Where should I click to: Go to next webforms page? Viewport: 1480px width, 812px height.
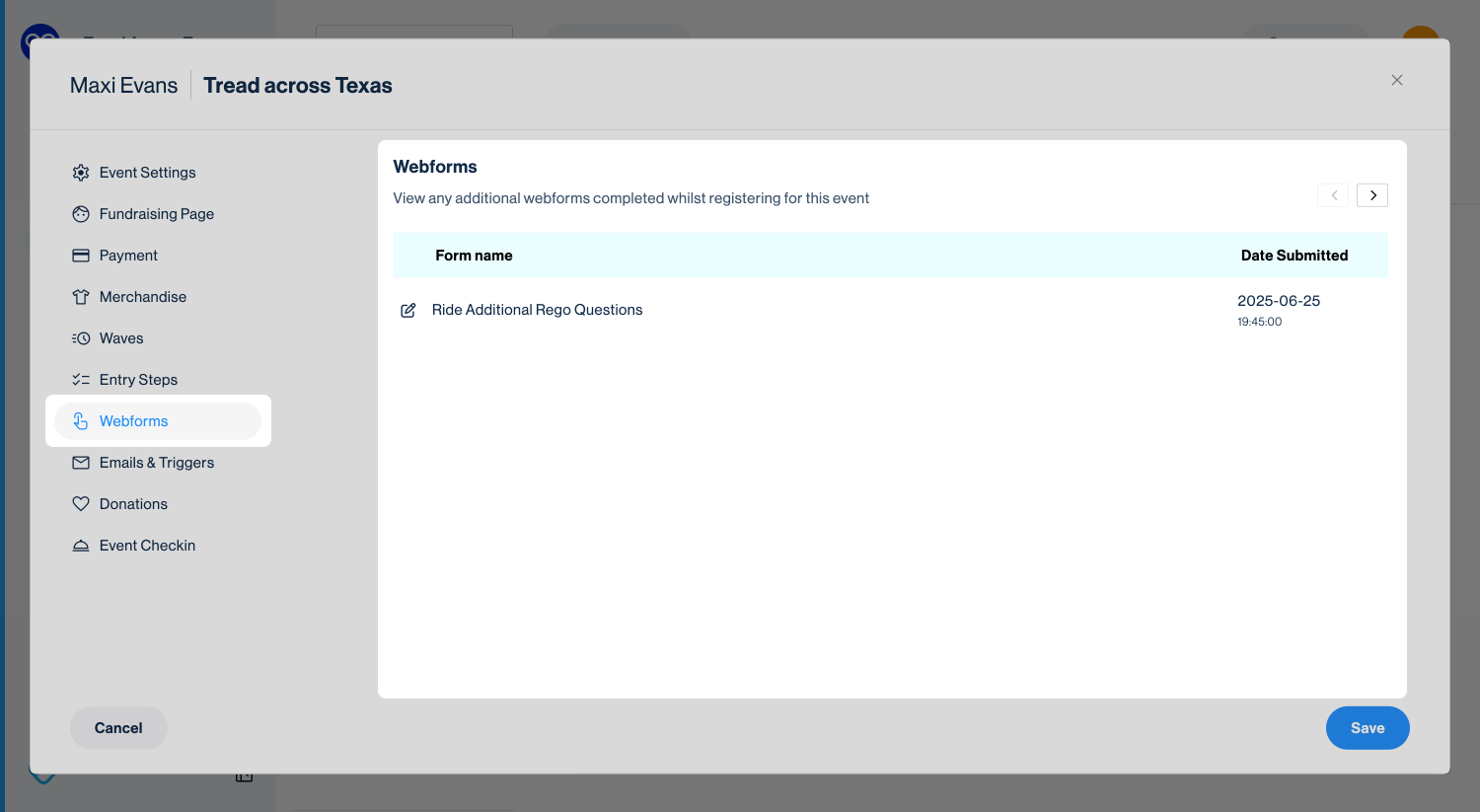click(1372, 195)
